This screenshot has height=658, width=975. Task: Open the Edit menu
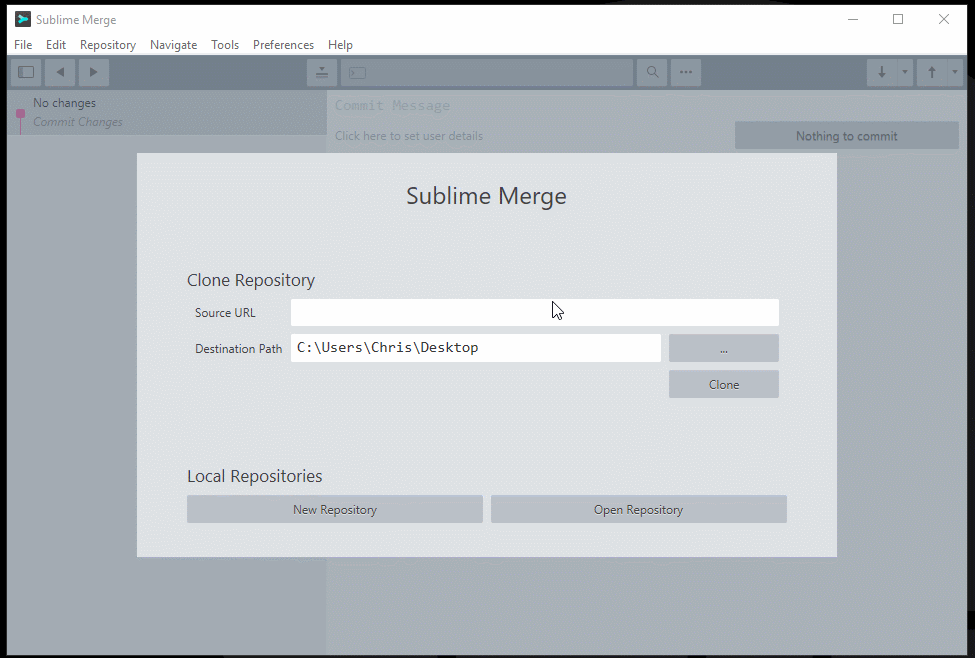(56, 45)
